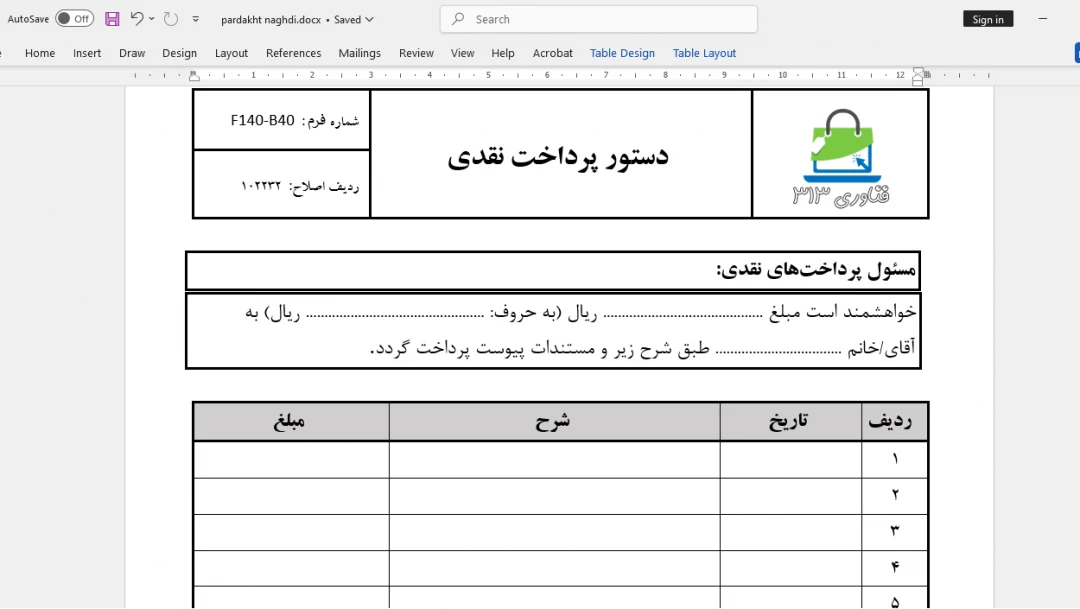Click the Save icon in title bar
Viewport: 1080px width, 609px height.
click(112, 19)
